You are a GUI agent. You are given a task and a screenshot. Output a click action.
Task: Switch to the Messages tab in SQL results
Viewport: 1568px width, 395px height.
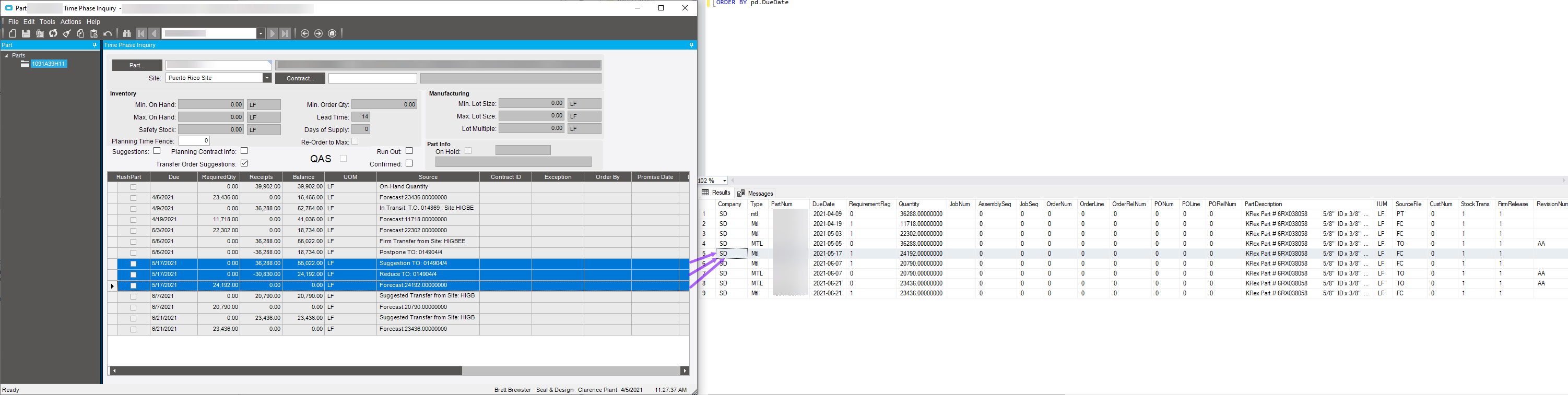(756, 194)
